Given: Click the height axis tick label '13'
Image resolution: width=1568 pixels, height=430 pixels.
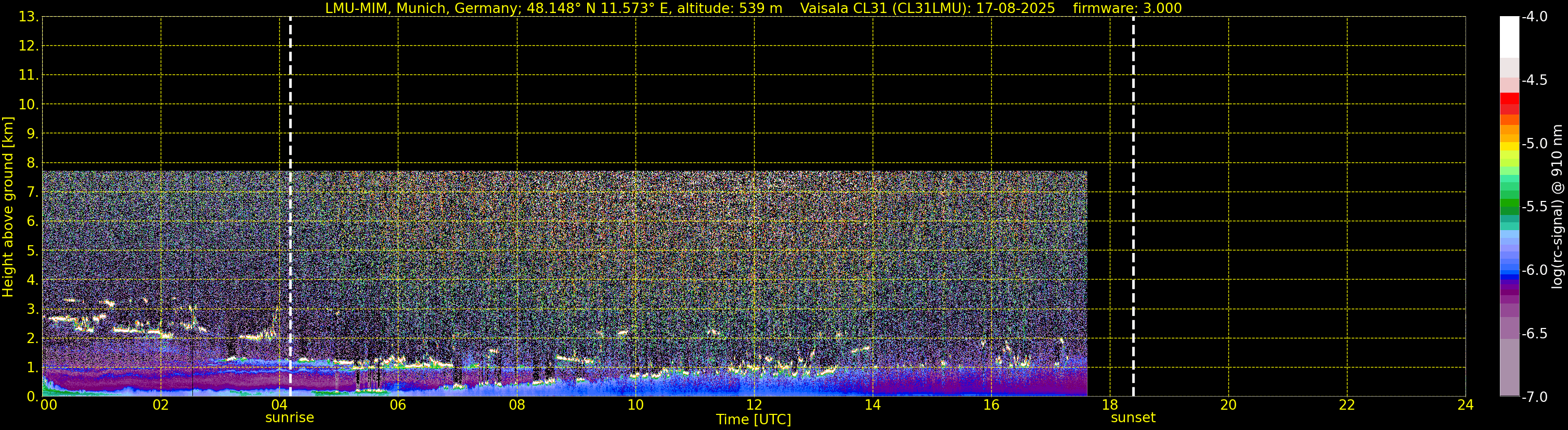Looking at the screenshot, I should coord(28,17).
